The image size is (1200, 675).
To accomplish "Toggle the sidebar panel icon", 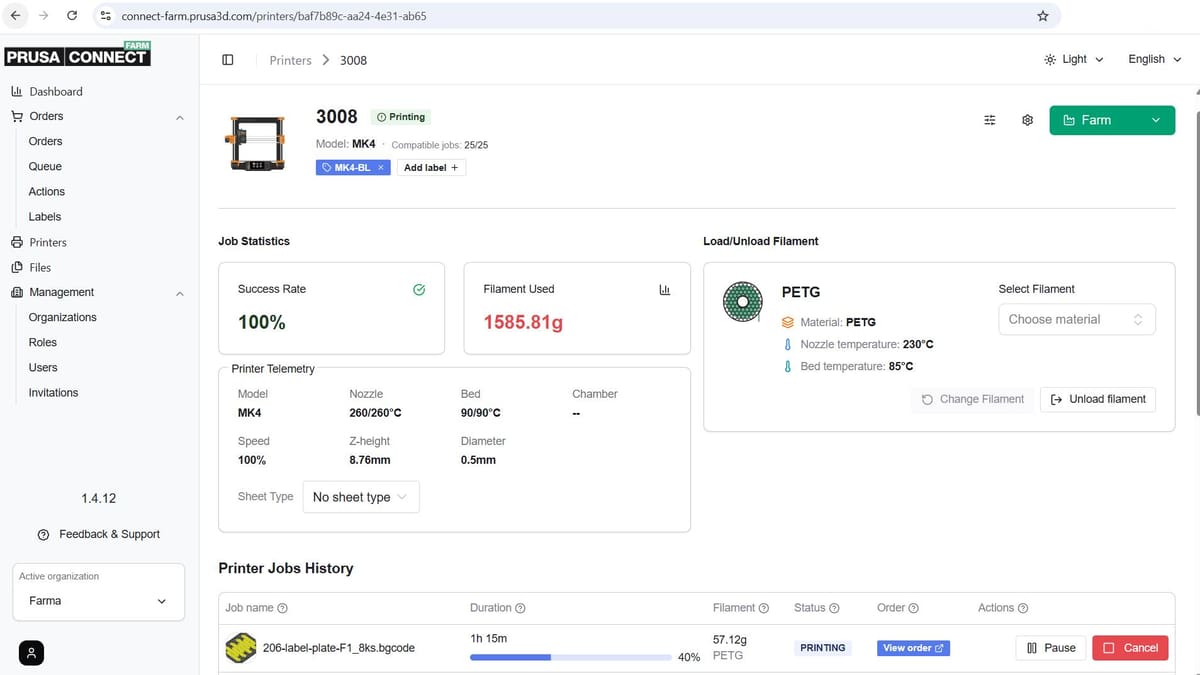I will point(228,60).
